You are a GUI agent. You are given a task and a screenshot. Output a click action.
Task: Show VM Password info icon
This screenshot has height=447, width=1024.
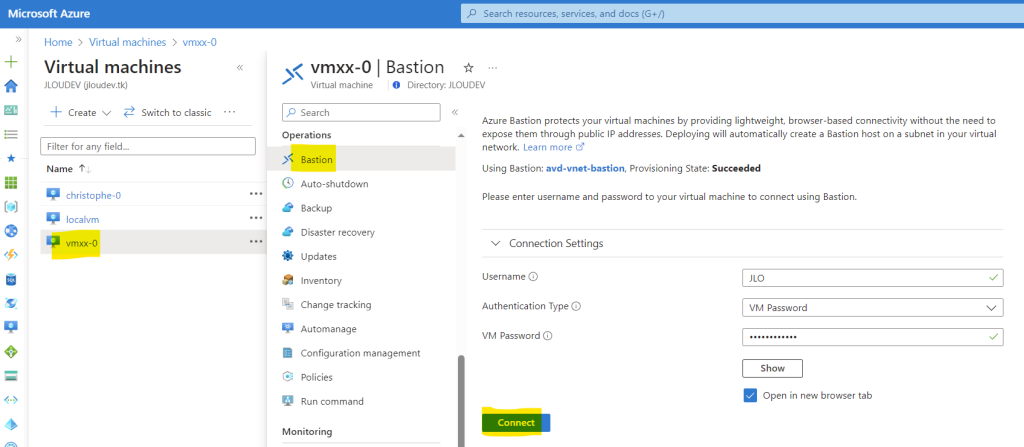pyautogui.click(x=547, y=336)
